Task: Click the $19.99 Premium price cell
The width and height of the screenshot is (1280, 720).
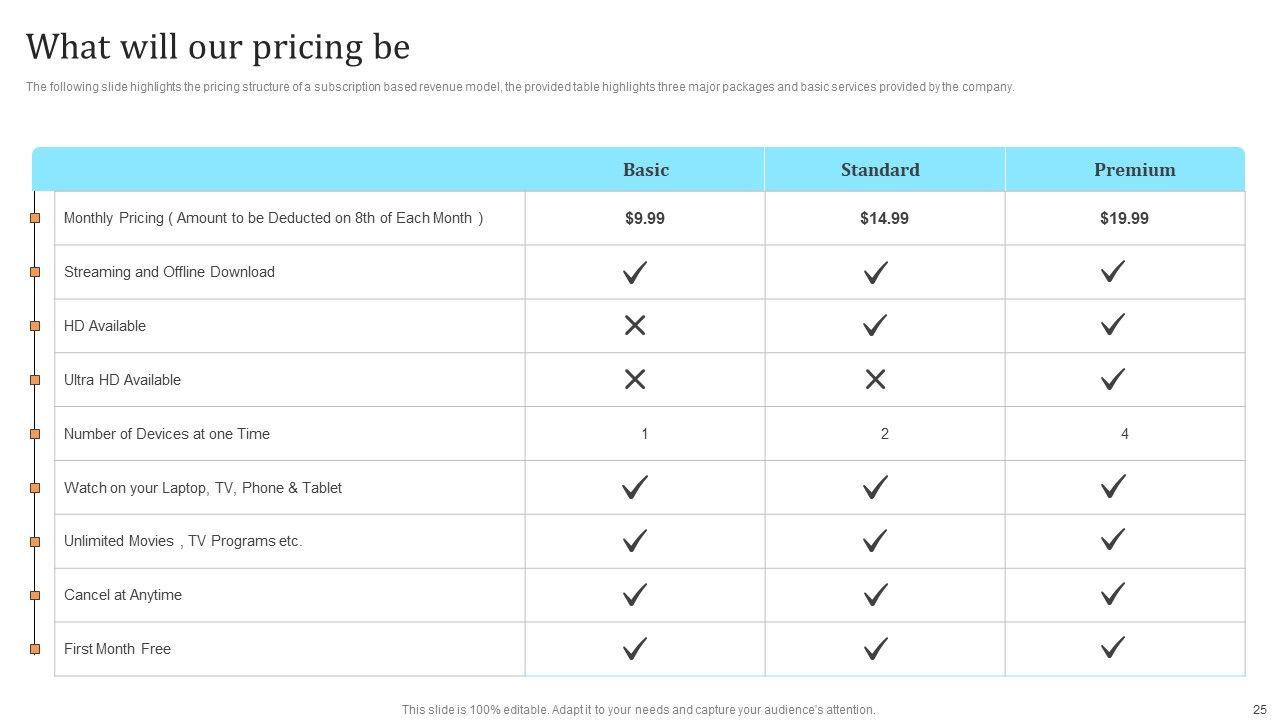Action: point(1124,218)
